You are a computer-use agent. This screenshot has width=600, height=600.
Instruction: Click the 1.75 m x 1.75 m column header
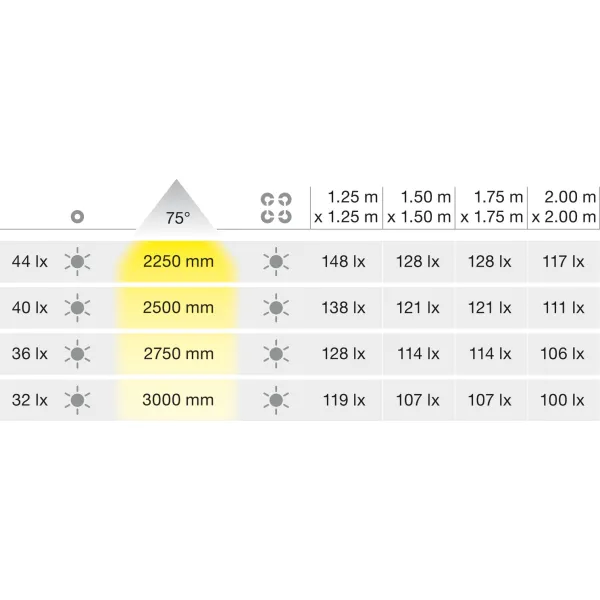pyautogui.click(x=492, y=207)
